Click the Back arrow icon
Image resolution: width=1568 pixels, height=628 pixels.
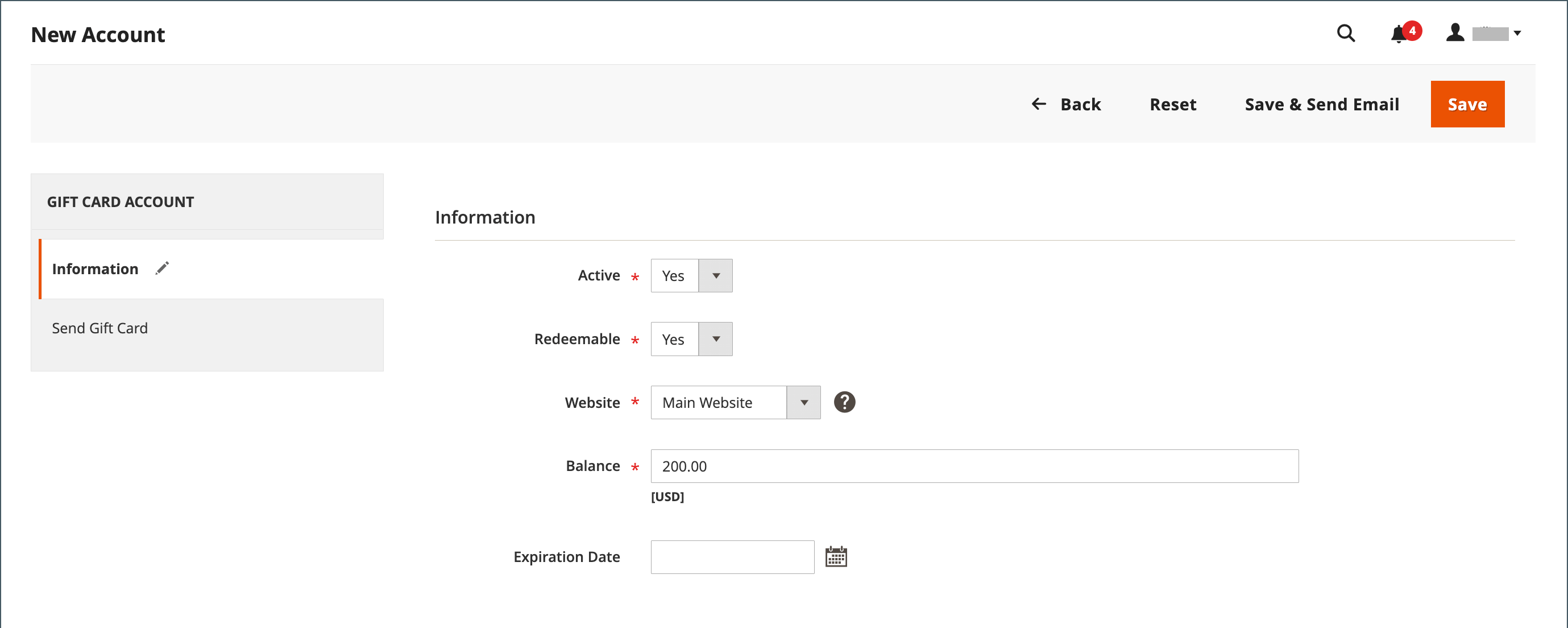[1039, 104]
